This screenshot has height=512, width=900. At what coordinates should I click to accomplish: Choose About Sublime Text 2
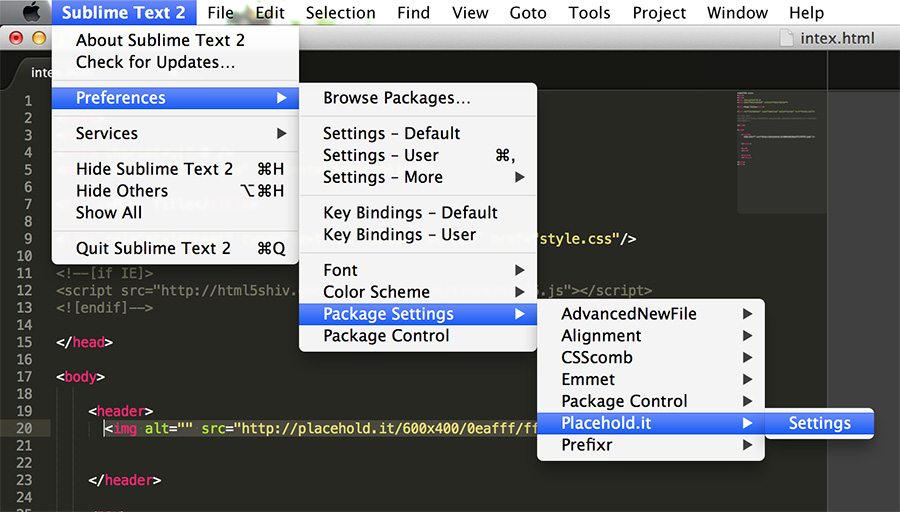[175, 40]
